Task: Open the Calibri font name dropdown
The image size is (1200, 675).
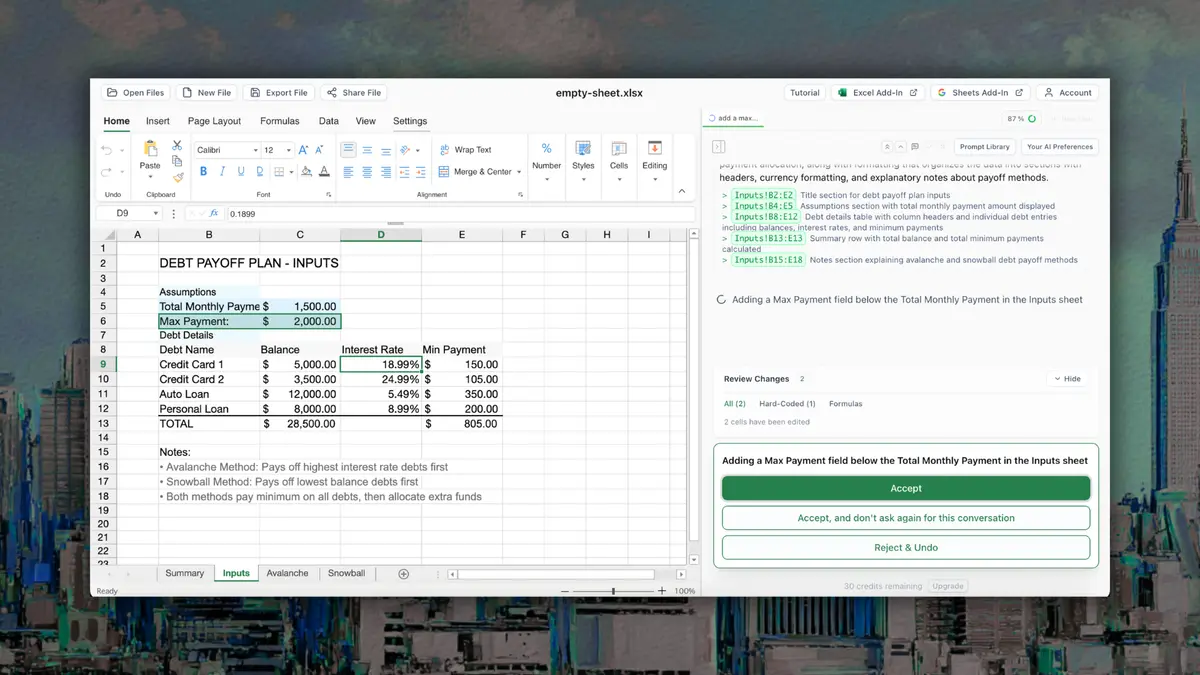Action: point(227,150)
